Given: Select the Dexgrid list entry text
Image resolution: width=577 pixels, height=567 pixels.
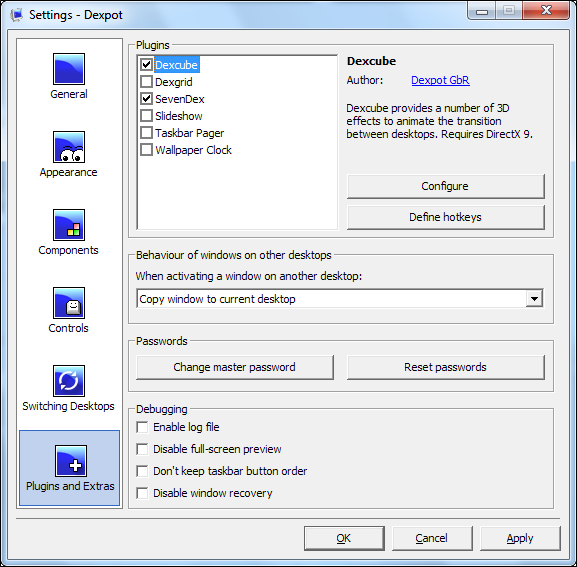Looking at the screenshot, I should (174, 82).
